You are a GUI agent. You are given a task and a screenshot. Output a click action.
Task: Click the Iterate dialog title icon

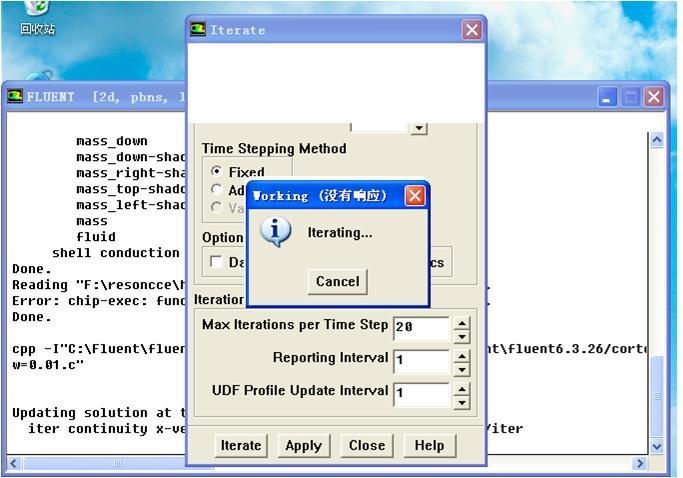[x=198, y=30]
